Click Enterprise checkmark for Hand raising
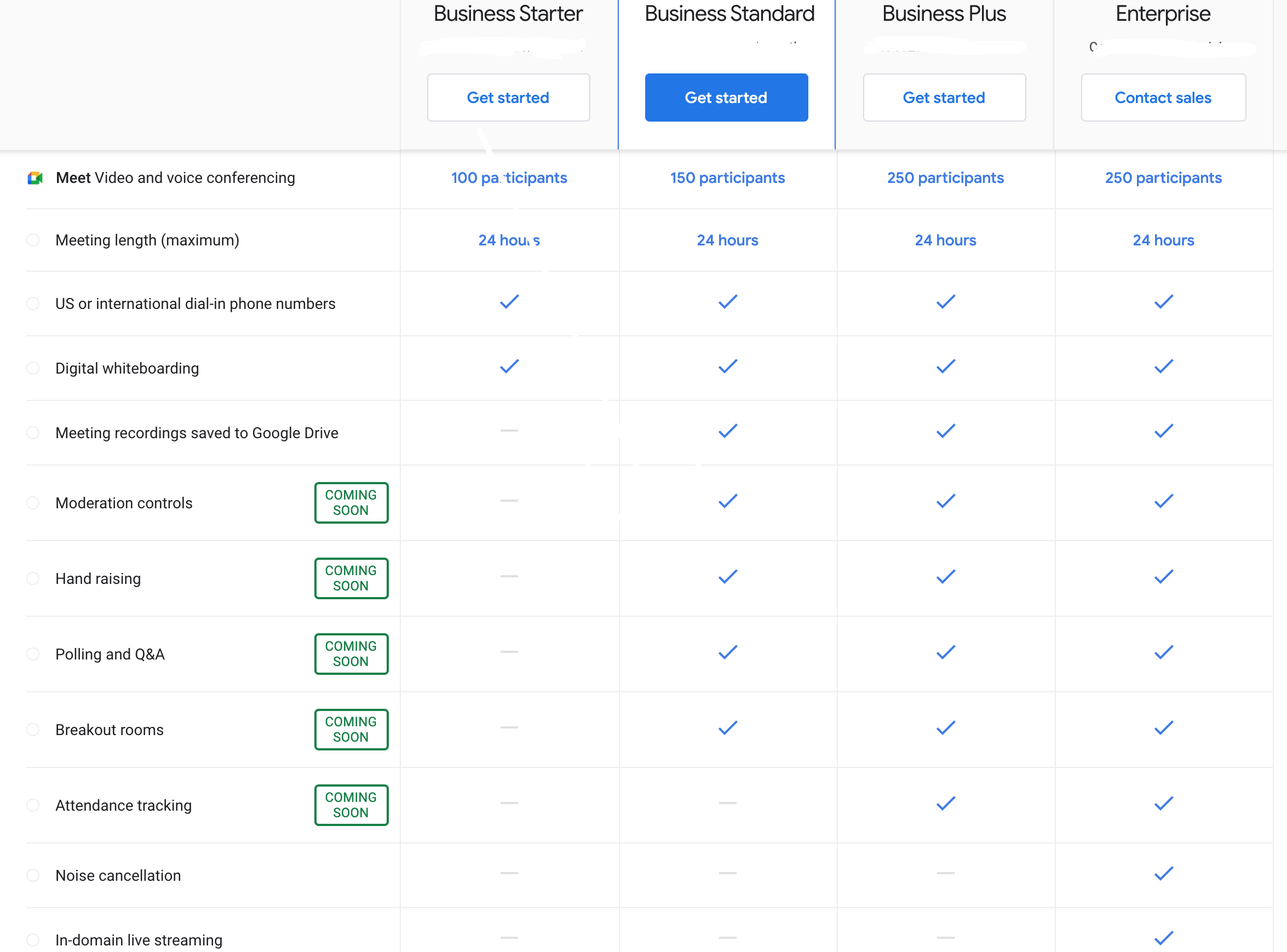 pyautogui.click(x=1164, y=576)
